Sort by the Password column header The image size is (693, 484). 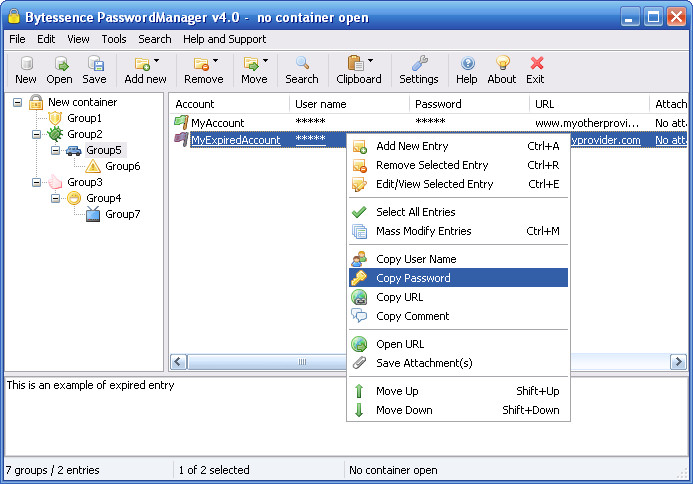469,104
